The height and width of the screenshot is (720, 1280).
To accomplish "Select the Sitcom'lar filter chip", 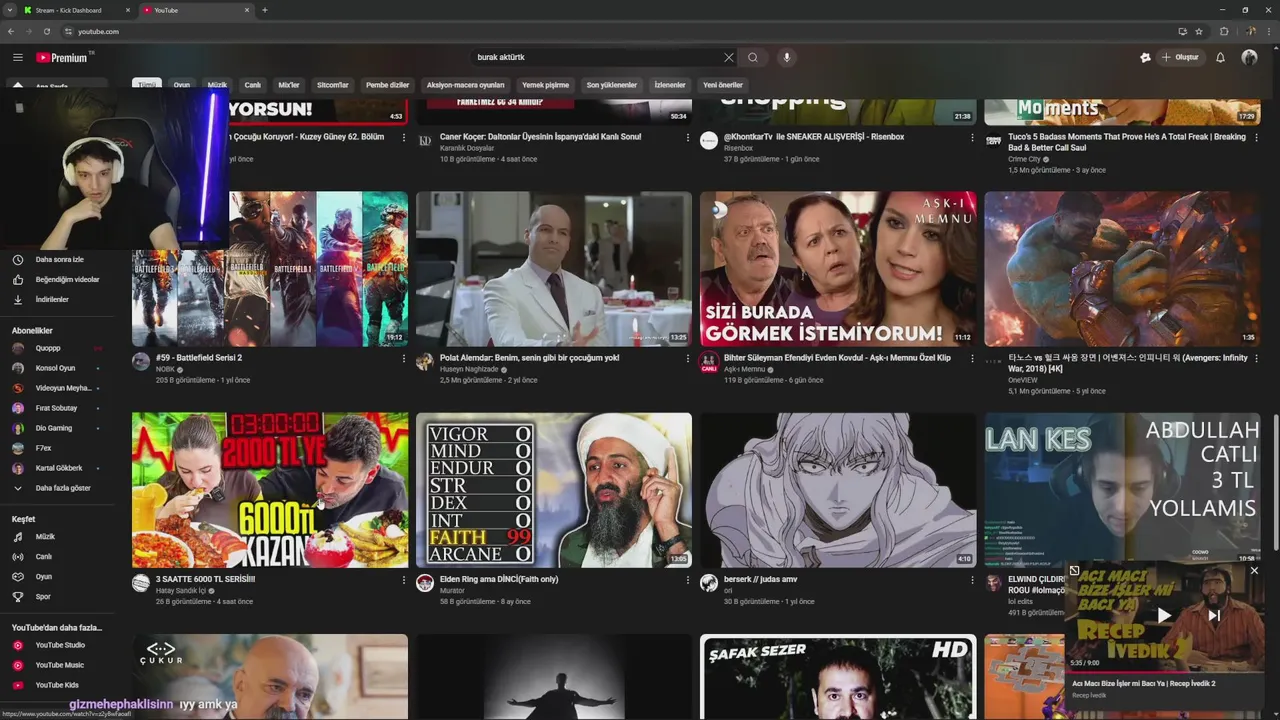I will tap(333, 85).
